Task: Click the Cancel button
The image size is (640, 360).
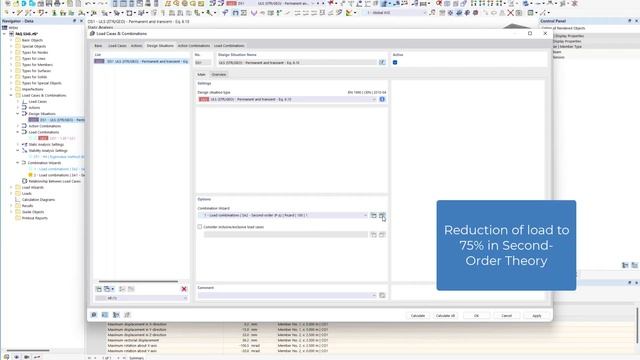Action: pos(506,316)
